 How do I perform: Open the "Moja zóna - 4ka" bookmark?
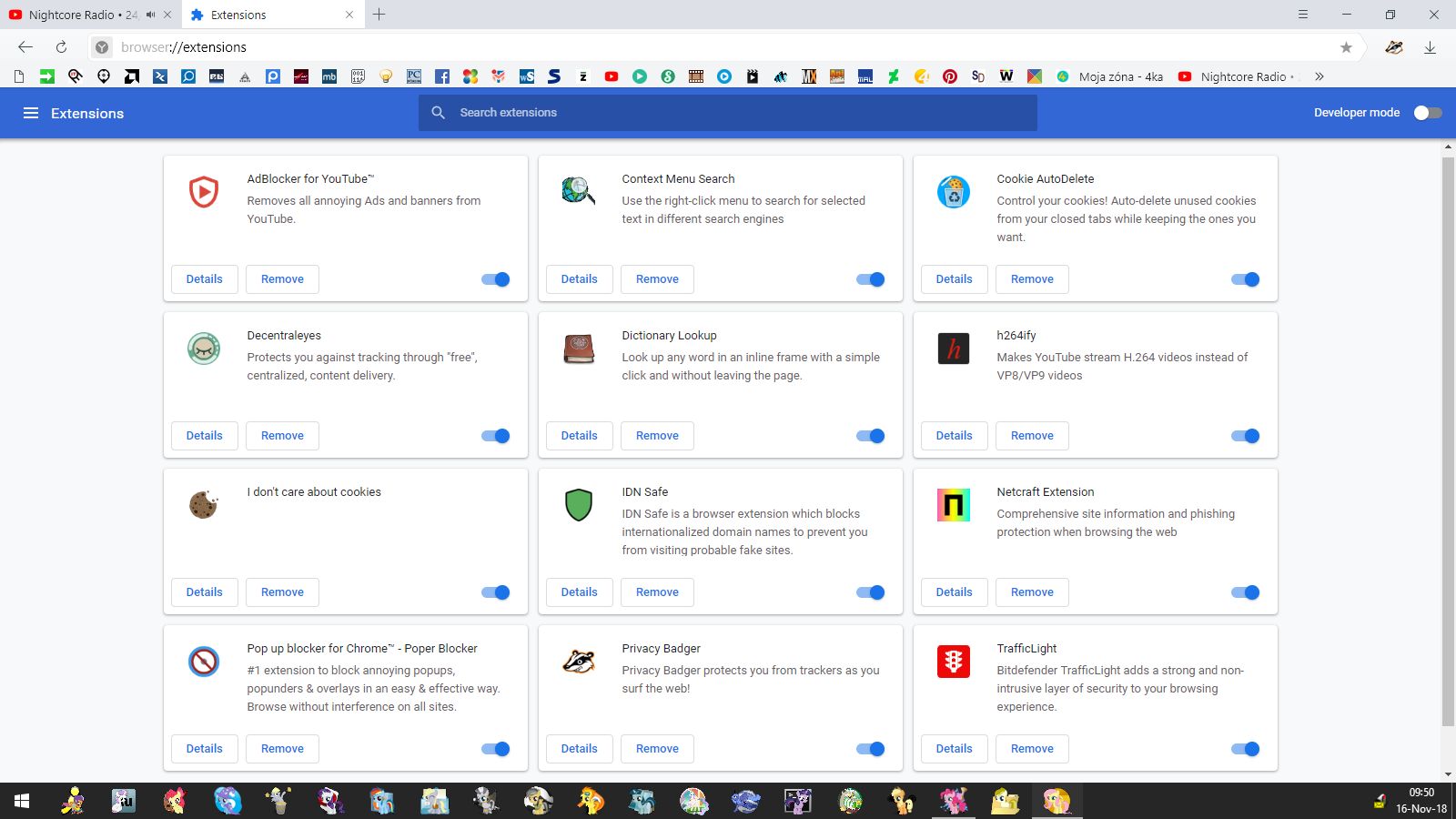click(x=1110, y=76)
